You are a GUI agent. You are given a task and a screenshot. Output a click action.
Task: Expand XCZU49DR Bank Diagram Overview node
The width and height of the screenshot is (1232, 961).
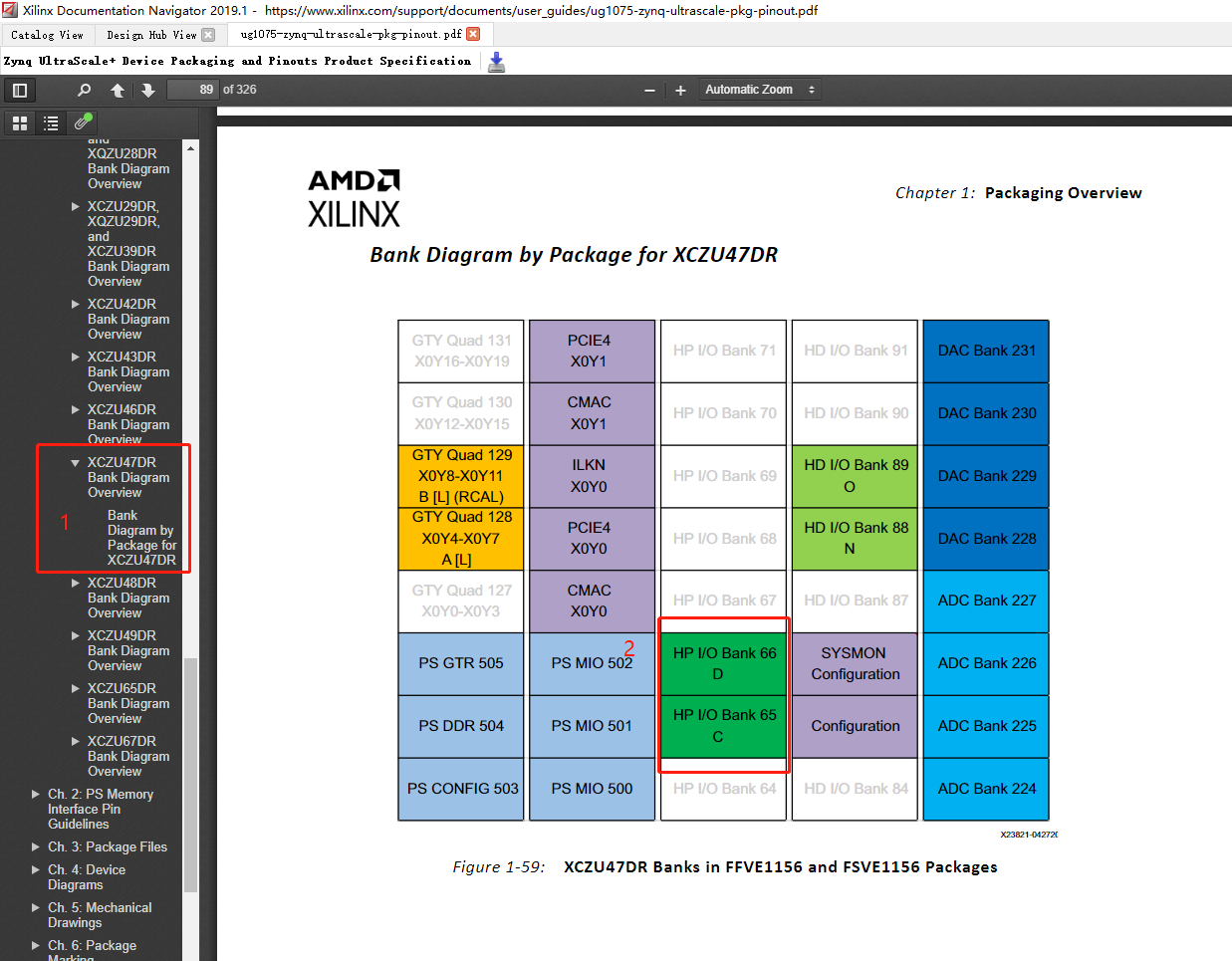[x=76, y=636]
